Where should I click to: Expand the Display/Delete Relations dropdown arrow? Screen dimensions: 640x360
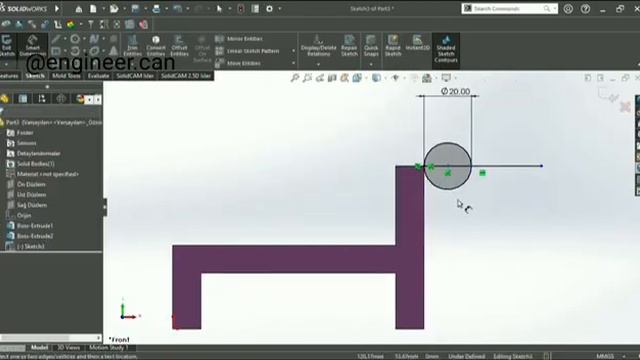coord(318,64)
